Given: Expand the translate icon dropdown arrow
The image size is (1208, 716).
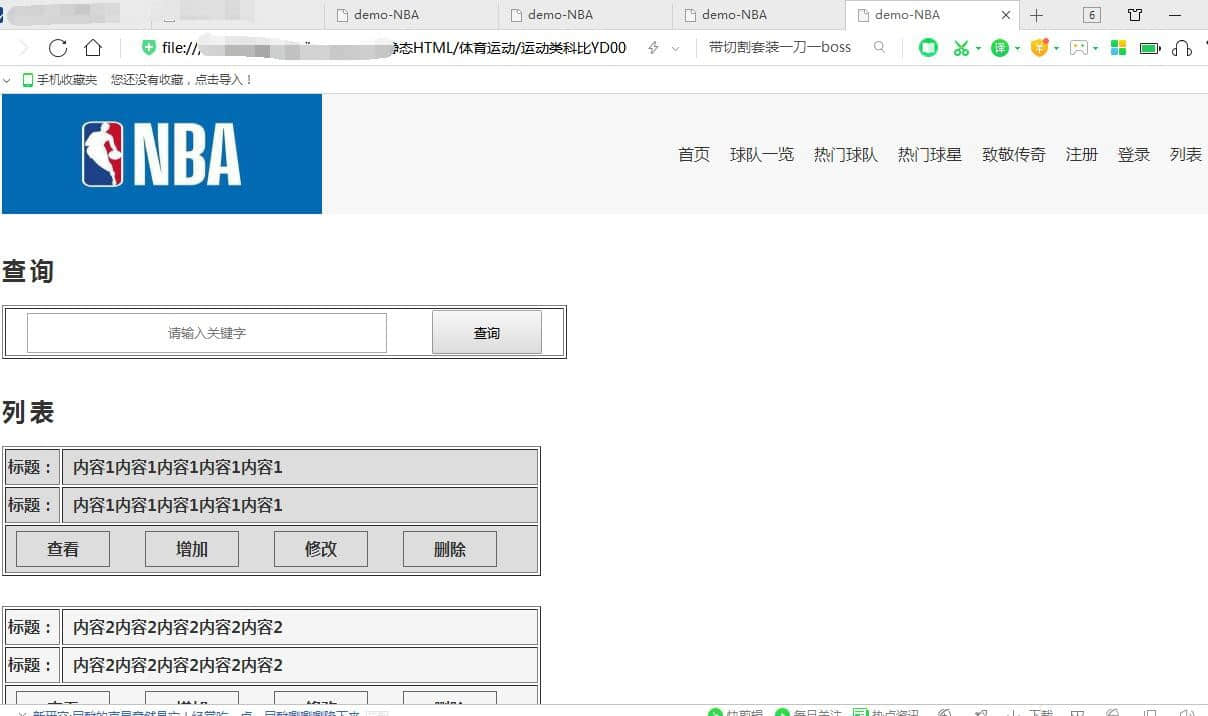Looking at the screenshot, I should click(1017, 48).
